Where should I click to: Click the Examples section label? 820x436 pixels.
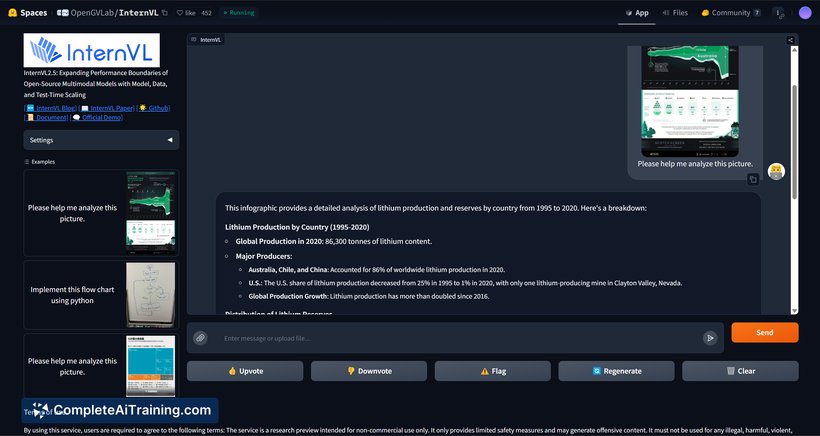(40, 162)
